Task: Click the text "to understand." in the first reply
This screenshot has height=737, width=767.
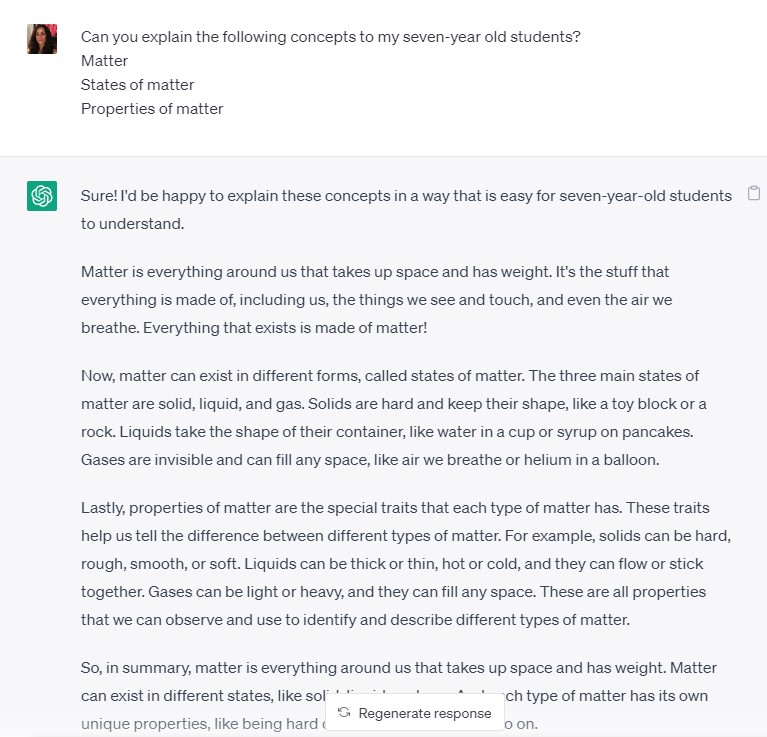Action: click(133, 223)
